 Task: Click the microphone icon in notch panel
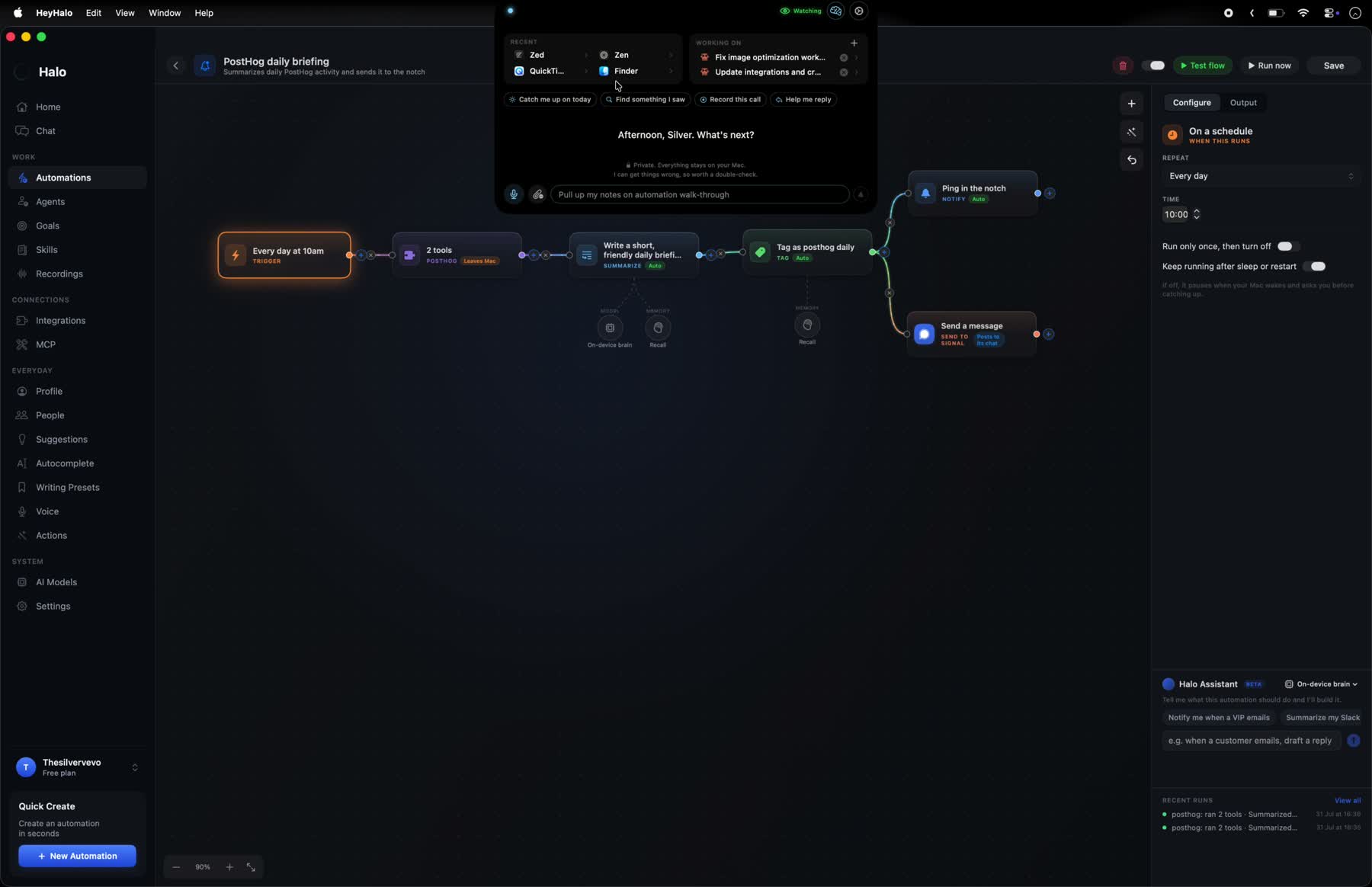click(514, 195)
